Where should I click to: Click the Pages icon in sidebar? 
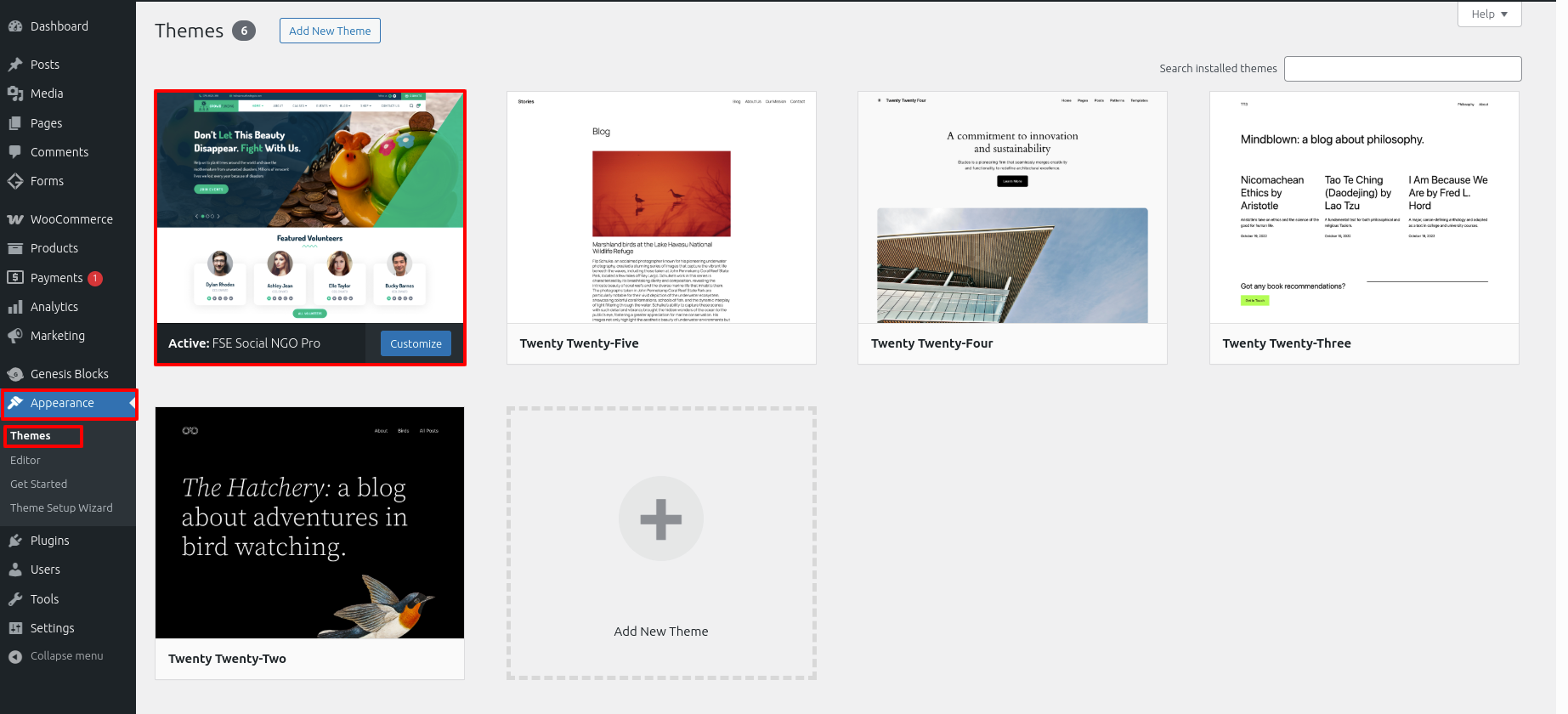tap(15, 123)
